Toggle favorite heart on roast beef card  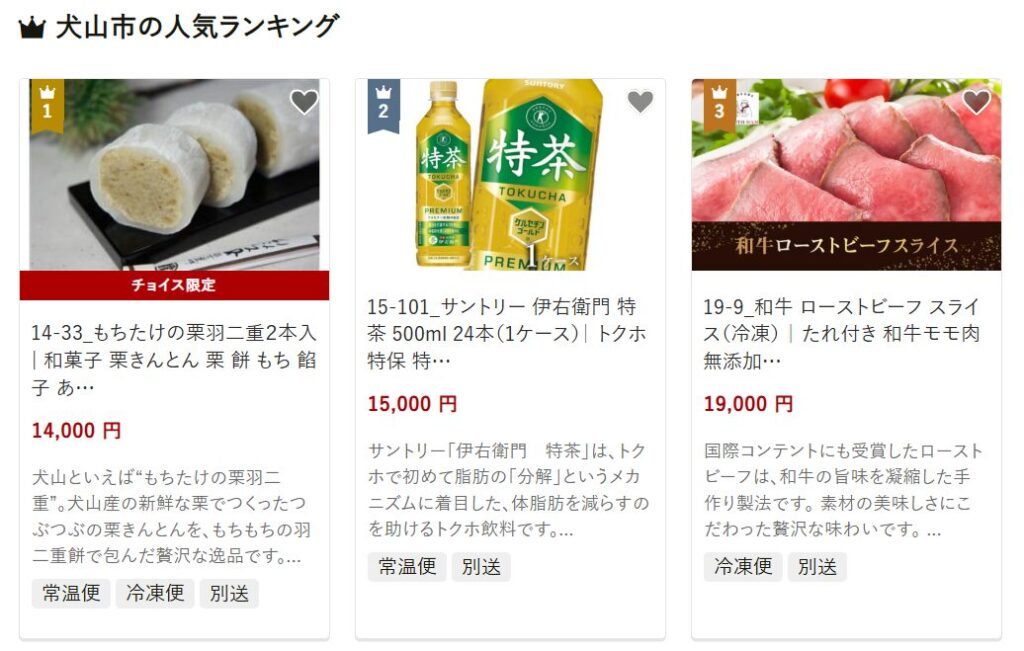[976, 101]
